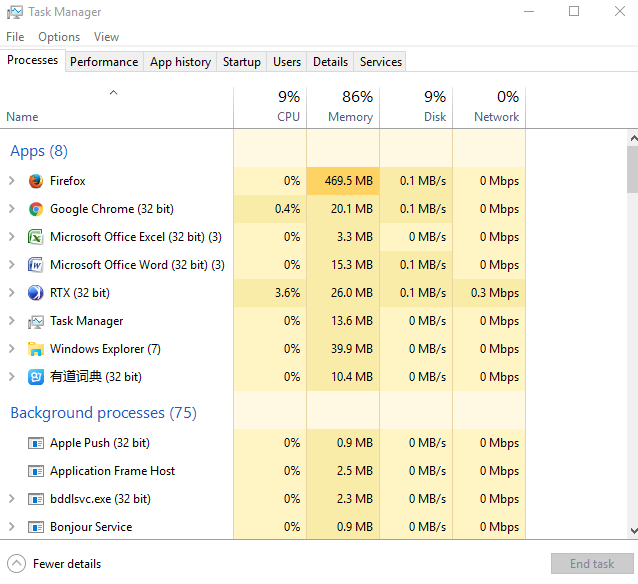Select the Microsoft Office Word 15.3 MB cell
This screenshot has height=584, width=638.
[x=343, y=265]
